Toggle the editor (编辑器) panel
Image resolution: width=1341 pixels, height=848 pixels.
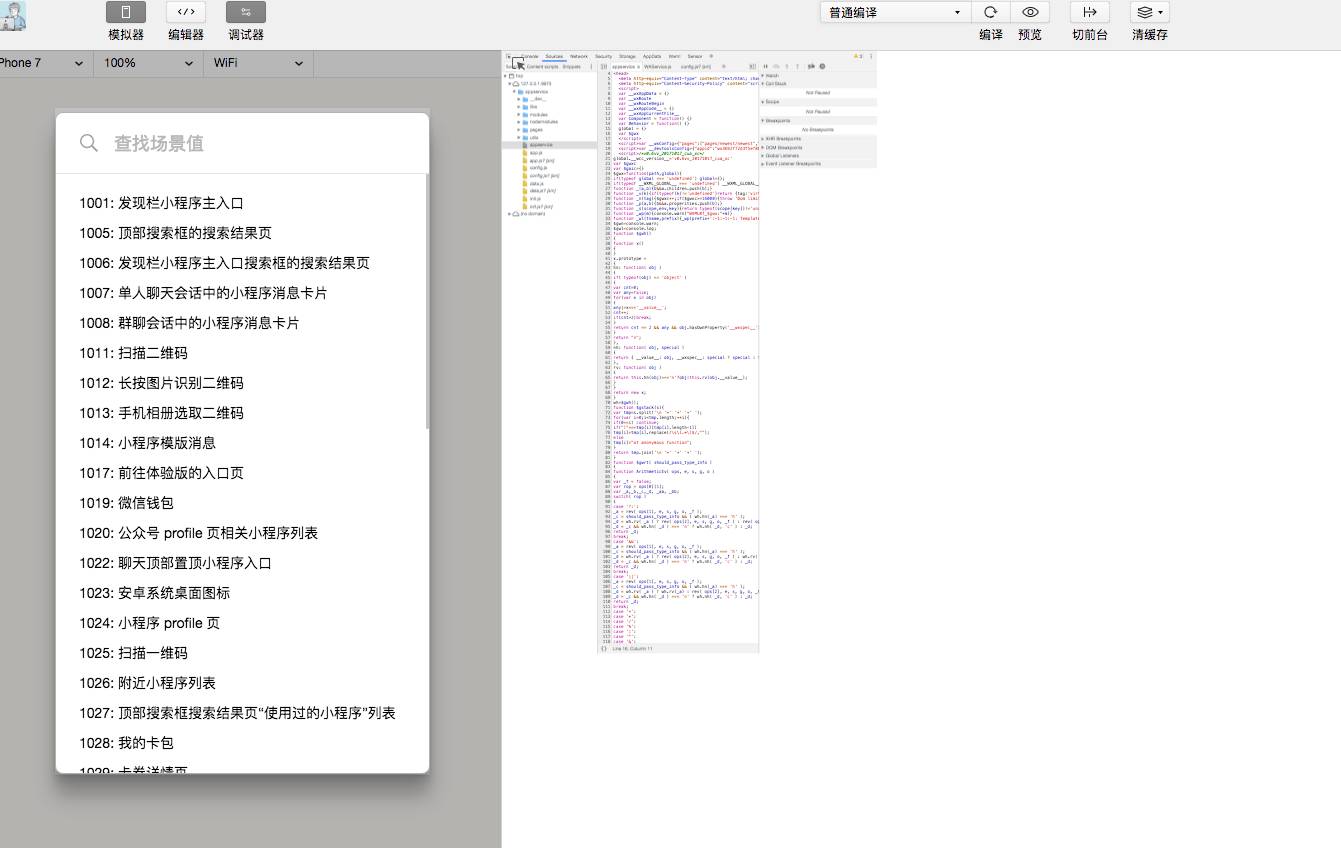tap(186, 13)
